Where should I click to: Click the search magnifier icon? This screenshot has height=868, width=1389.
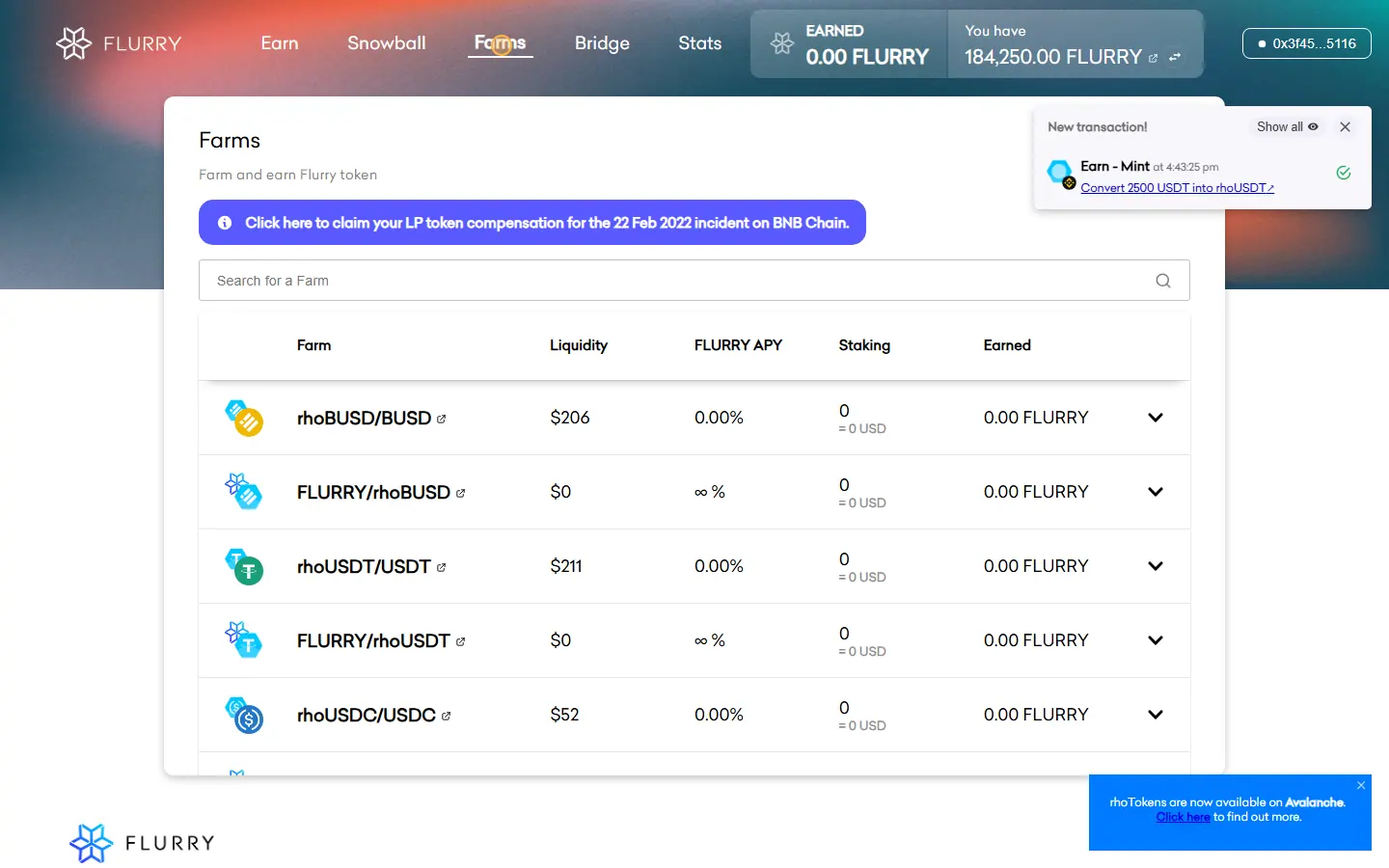[1163, 281]
